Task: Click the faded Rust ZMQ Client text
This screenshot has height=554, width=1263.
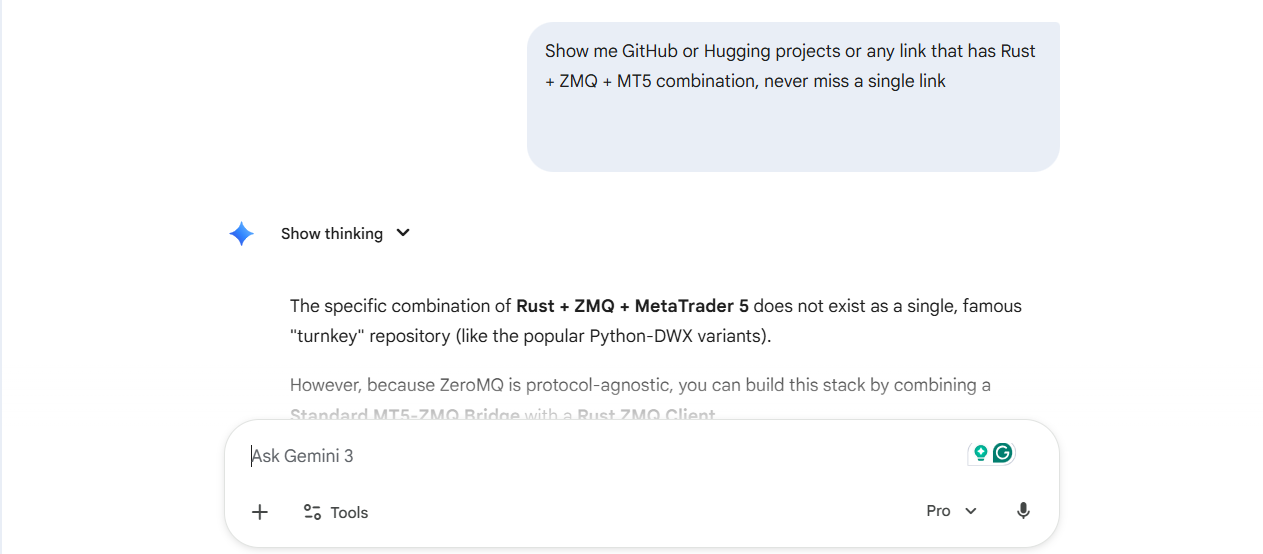Action: [646, 414]
